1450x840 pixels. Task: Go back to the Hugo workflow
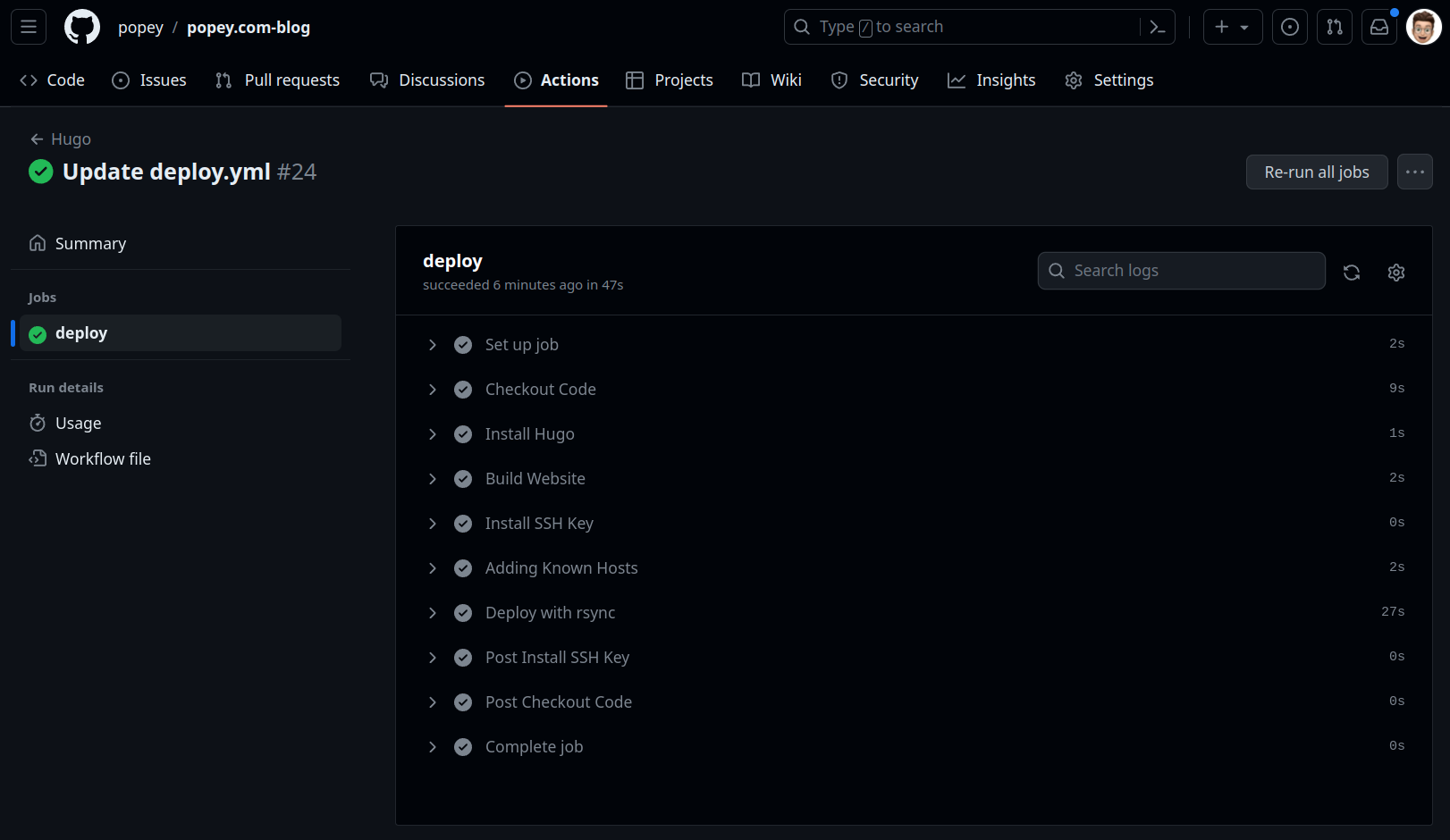tap(61, 139)
